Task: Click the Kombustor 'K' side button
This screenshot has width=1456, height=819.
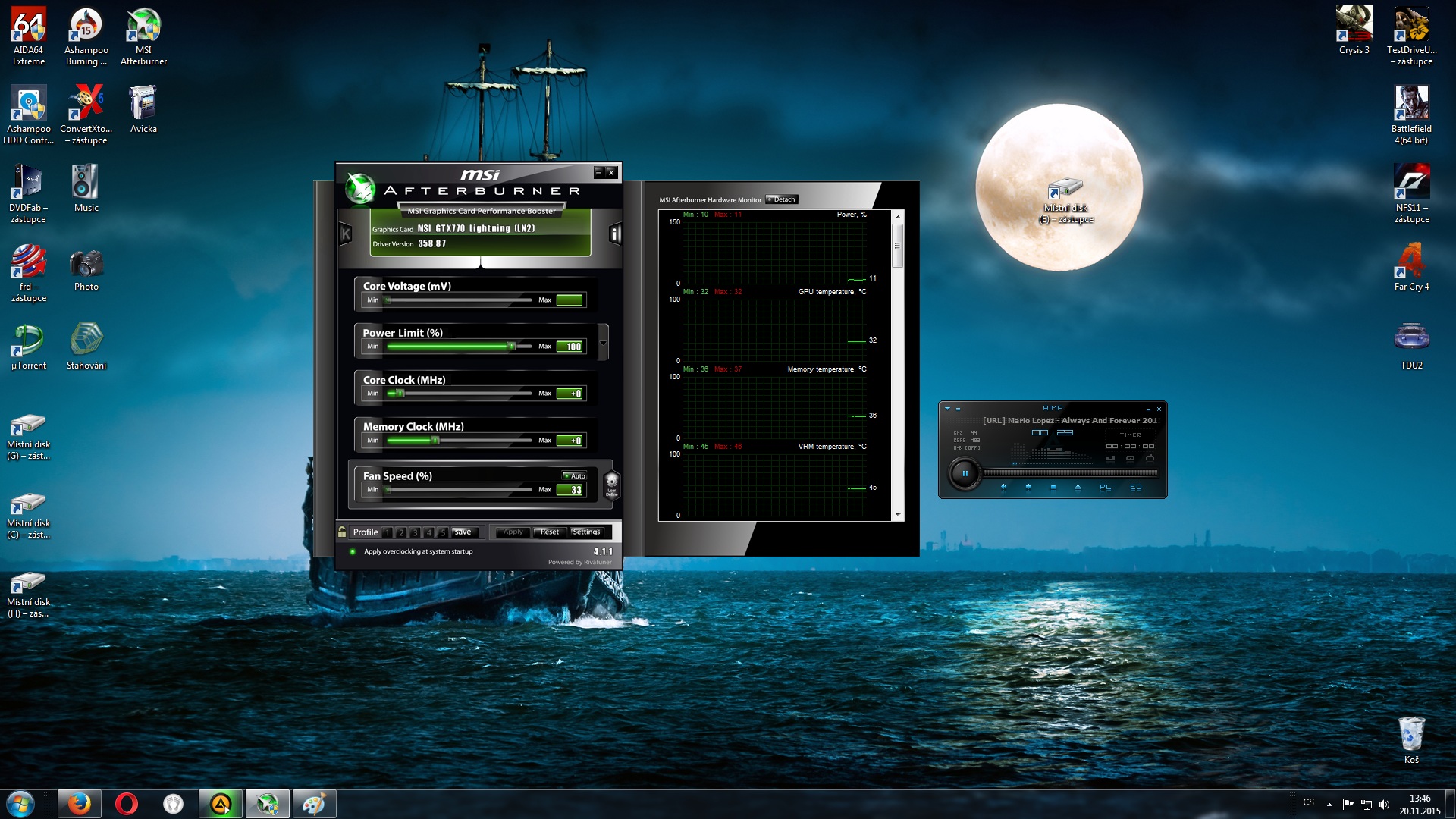Action: [x=346, y=234]
